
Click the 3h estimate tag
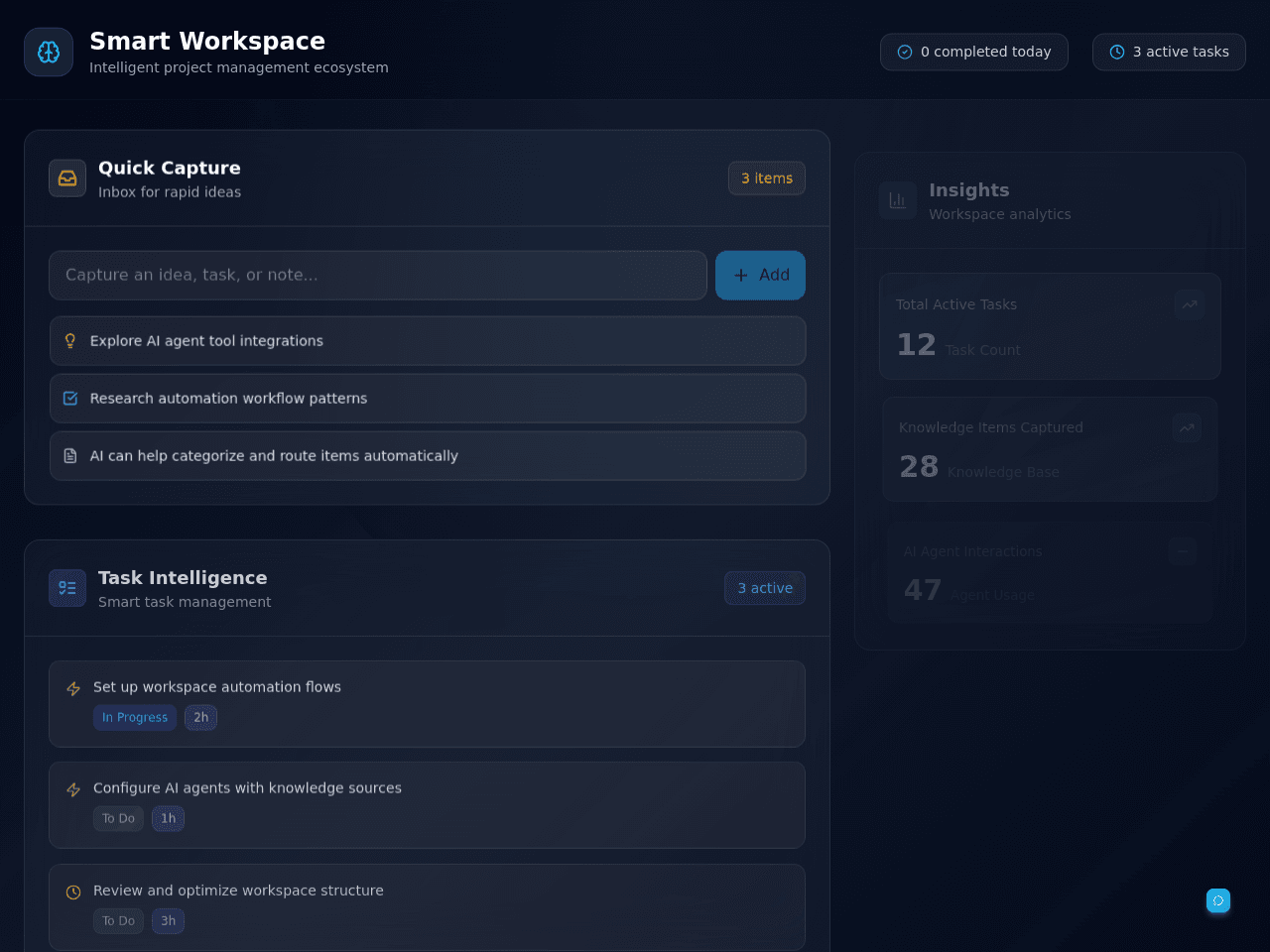click(168, 921)
